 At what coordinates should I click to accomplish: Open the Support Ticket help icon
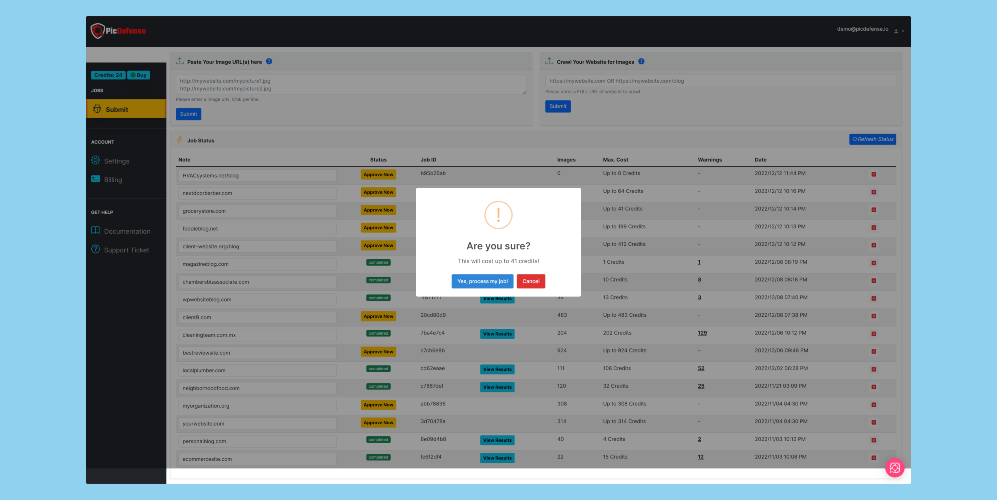pos(95,249)
